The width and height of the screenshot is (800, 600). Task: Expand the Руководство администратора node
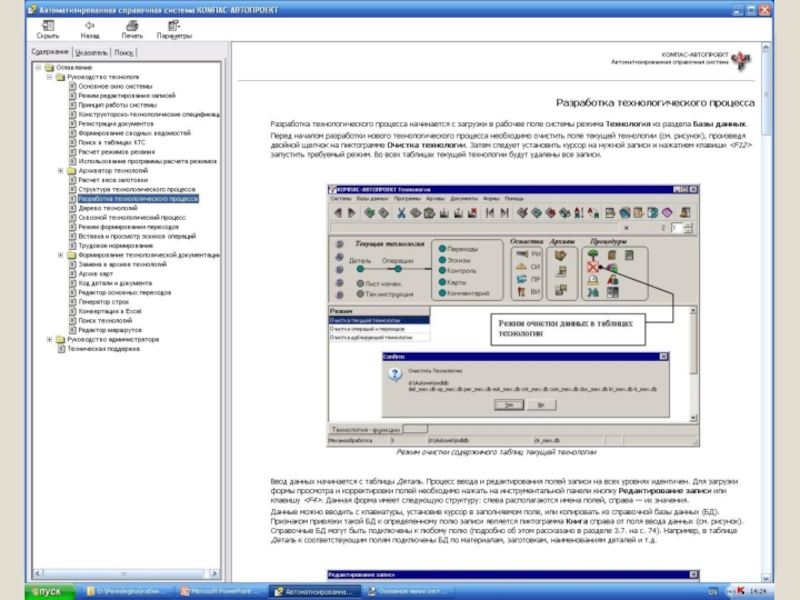tap(49, 339)
